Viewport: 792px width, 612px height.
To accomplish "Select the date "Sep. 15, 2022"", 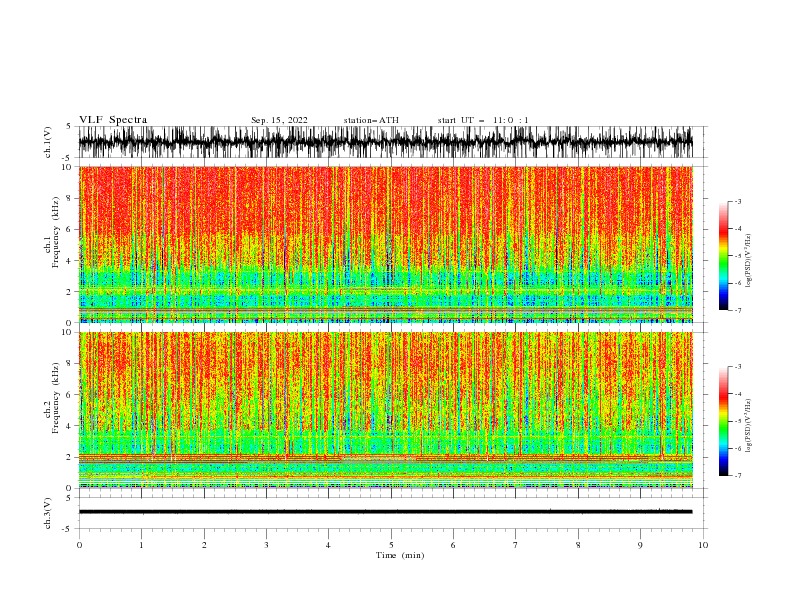I will pos(279,120).
